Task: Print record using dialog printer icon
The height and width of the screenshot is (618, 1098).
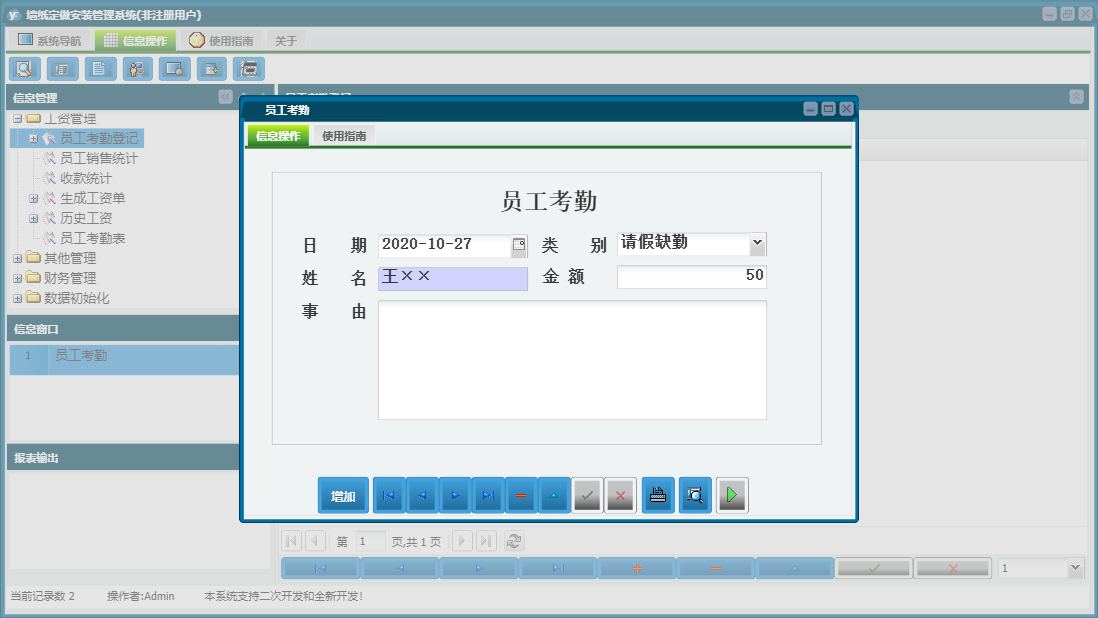Action: [658, 496]
